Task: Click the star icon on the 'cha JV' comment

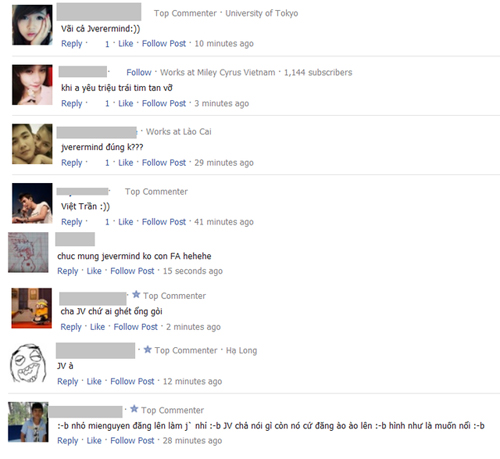Action: pyautogui.click(x=136, y=295)
